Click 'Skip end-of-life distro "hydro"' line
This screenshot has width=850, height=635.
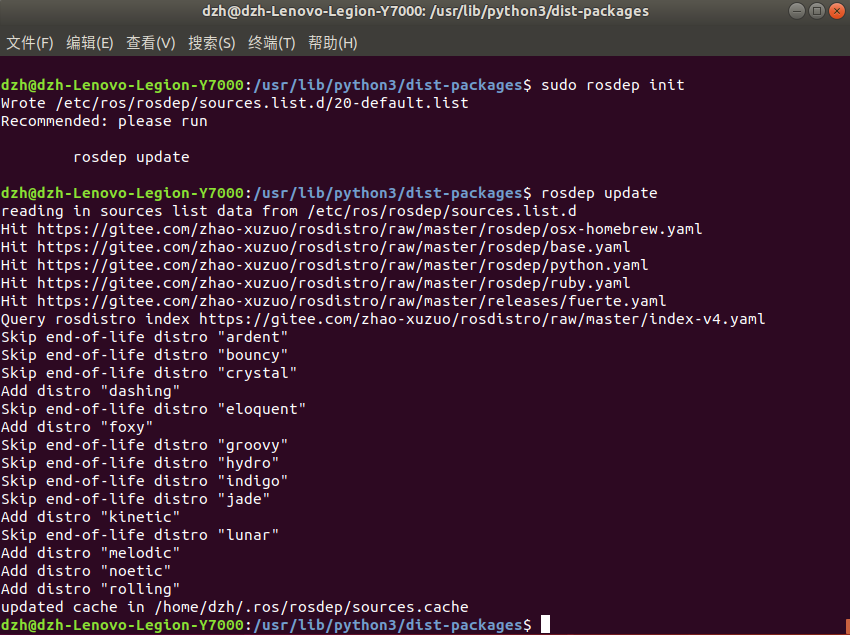tap(140, 463)
